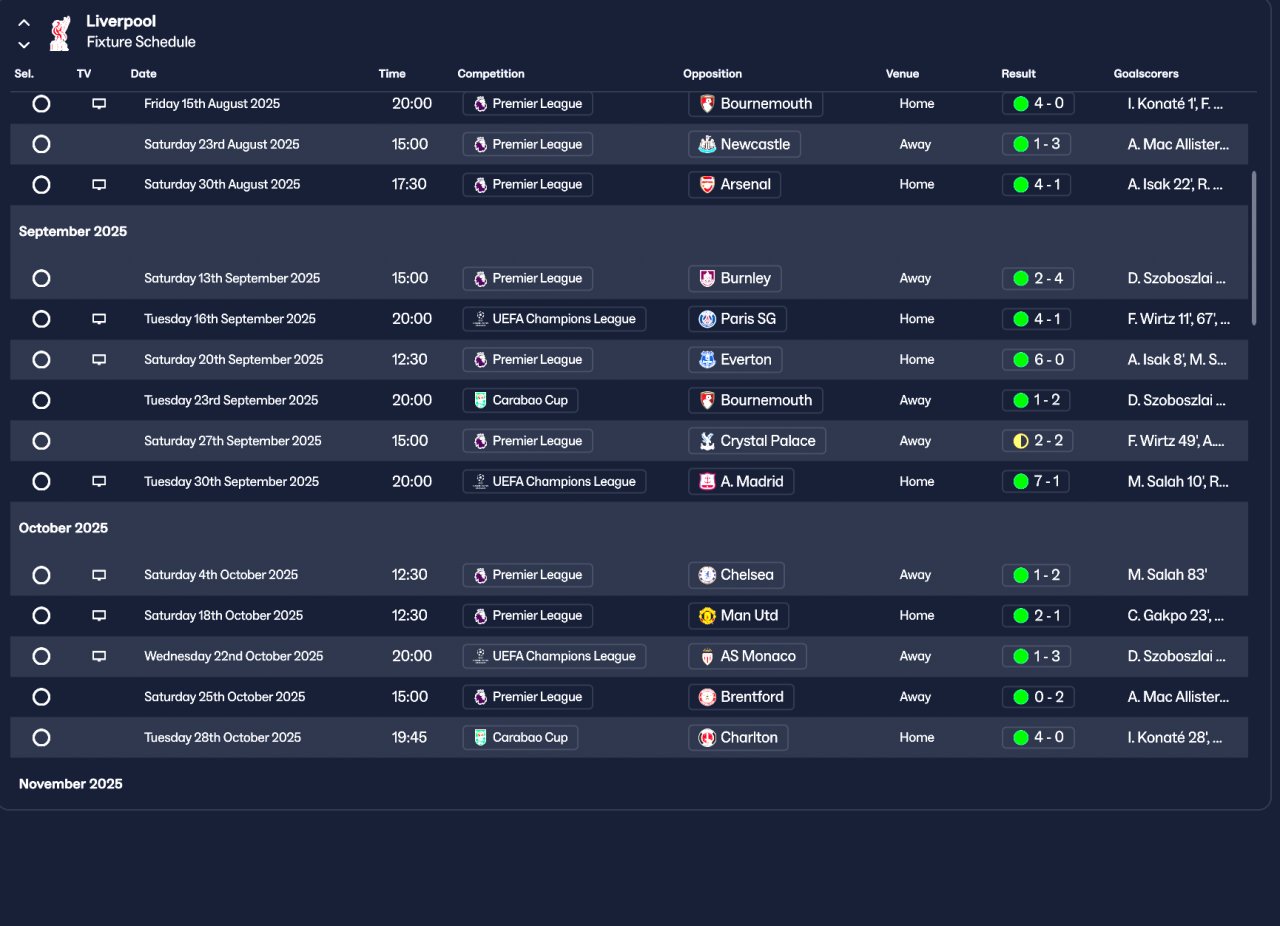Click the Brentford club badge
Image resolution: width=1280 pixels, height=926 pixels.
click(x=707, y=697)
